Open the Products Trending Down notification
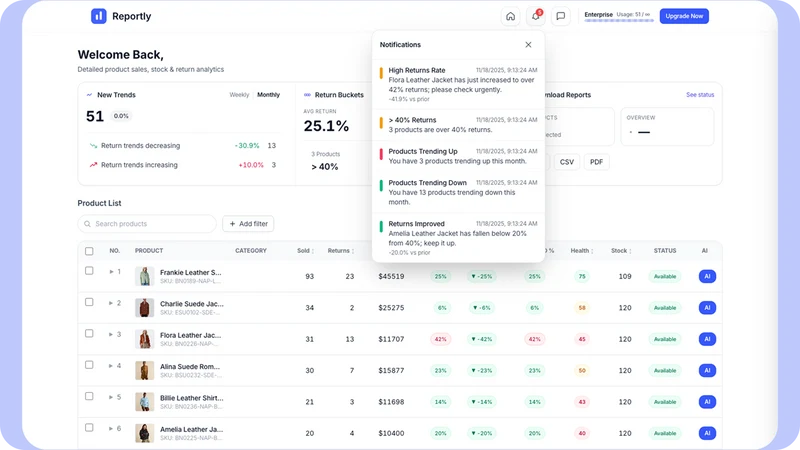Screen dimensions: 800x450 click(458, 192)
